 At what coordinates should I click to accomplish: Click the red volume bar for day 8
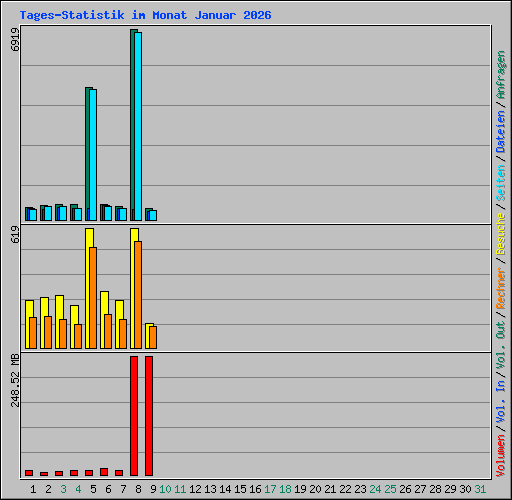click(x=134, y=416)
